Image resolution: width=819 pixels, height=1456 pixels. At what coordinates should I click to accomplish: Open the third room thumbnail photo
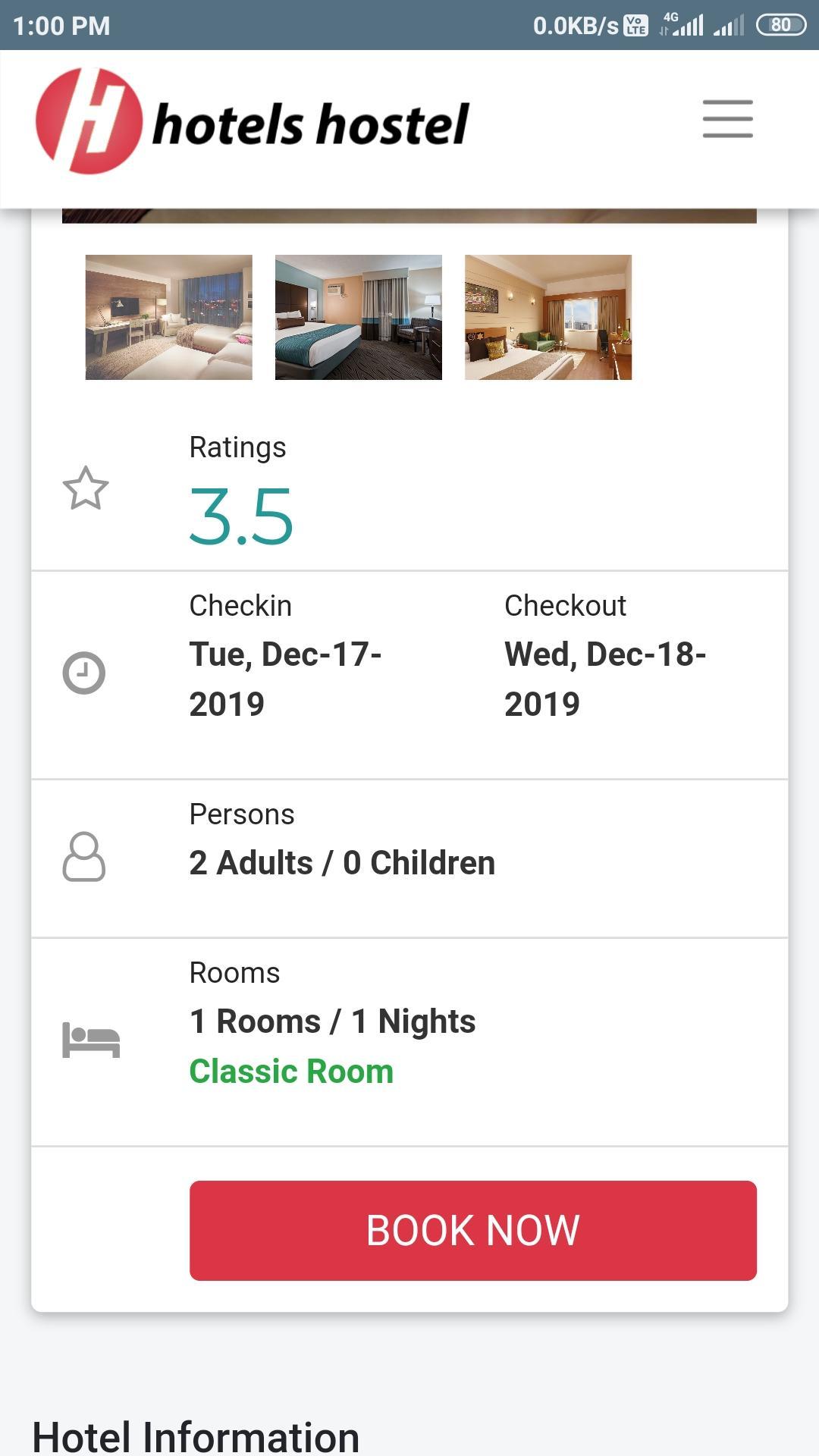coord(548,317)
